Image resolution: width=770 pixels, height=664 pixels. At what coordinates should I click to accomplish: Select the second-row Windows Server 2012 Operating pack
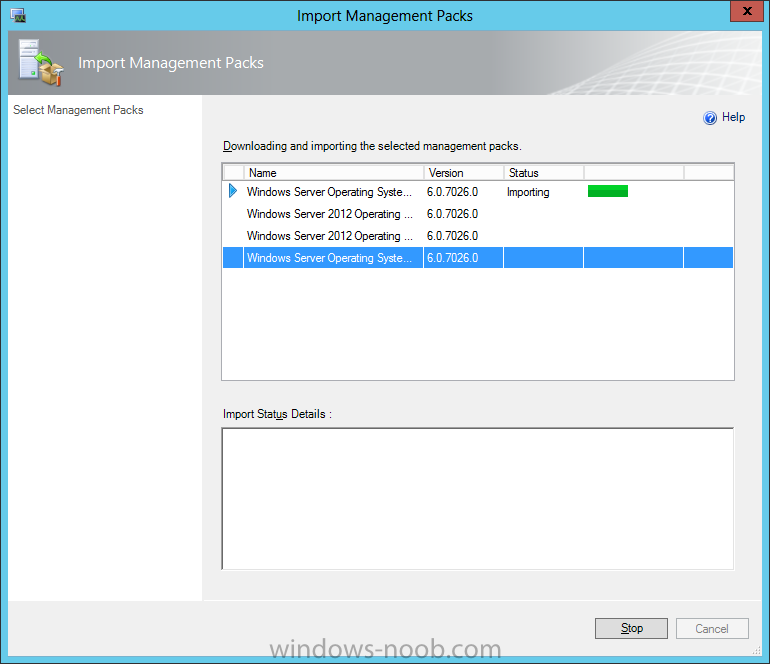(x=478, y=214)
